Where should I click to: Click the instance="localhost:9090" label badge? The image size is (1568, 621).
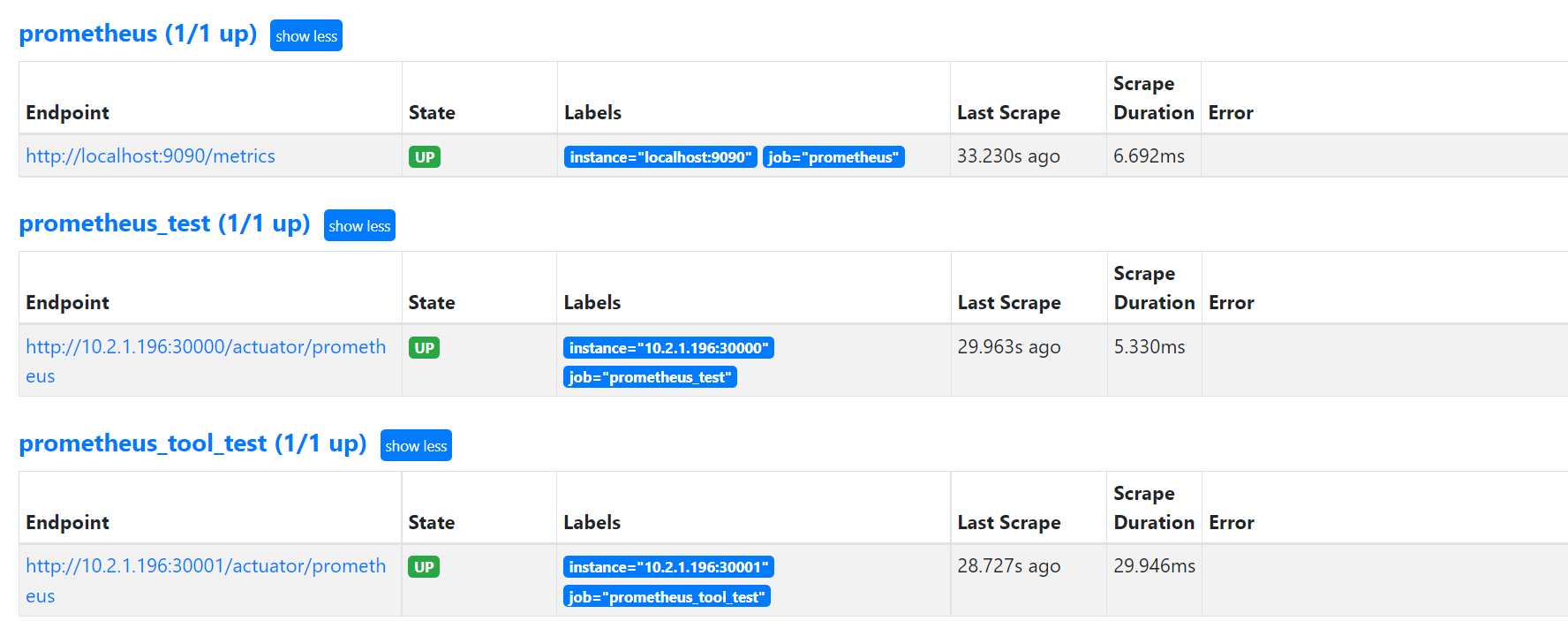click(660, 157)
